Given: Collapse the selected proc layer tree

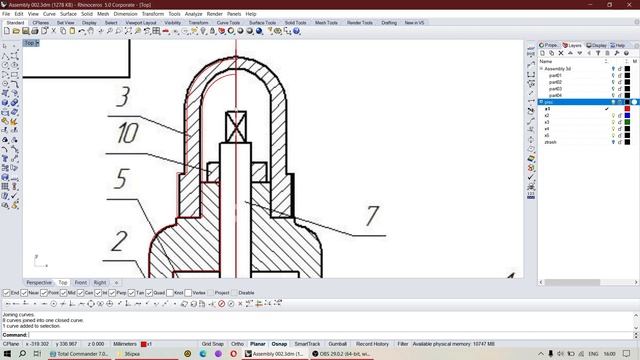Looking at the screenshot, I should [x=541, y=102].
